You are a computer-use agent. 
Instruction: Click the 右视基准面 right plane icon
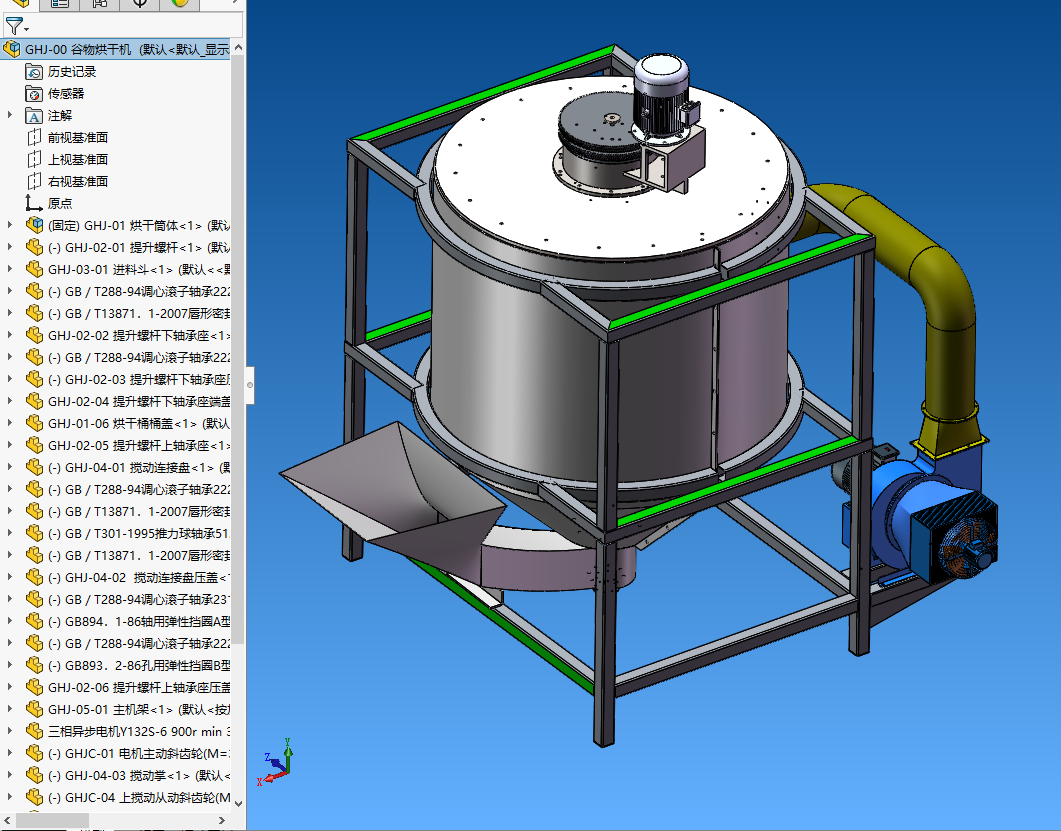point(34,182)
